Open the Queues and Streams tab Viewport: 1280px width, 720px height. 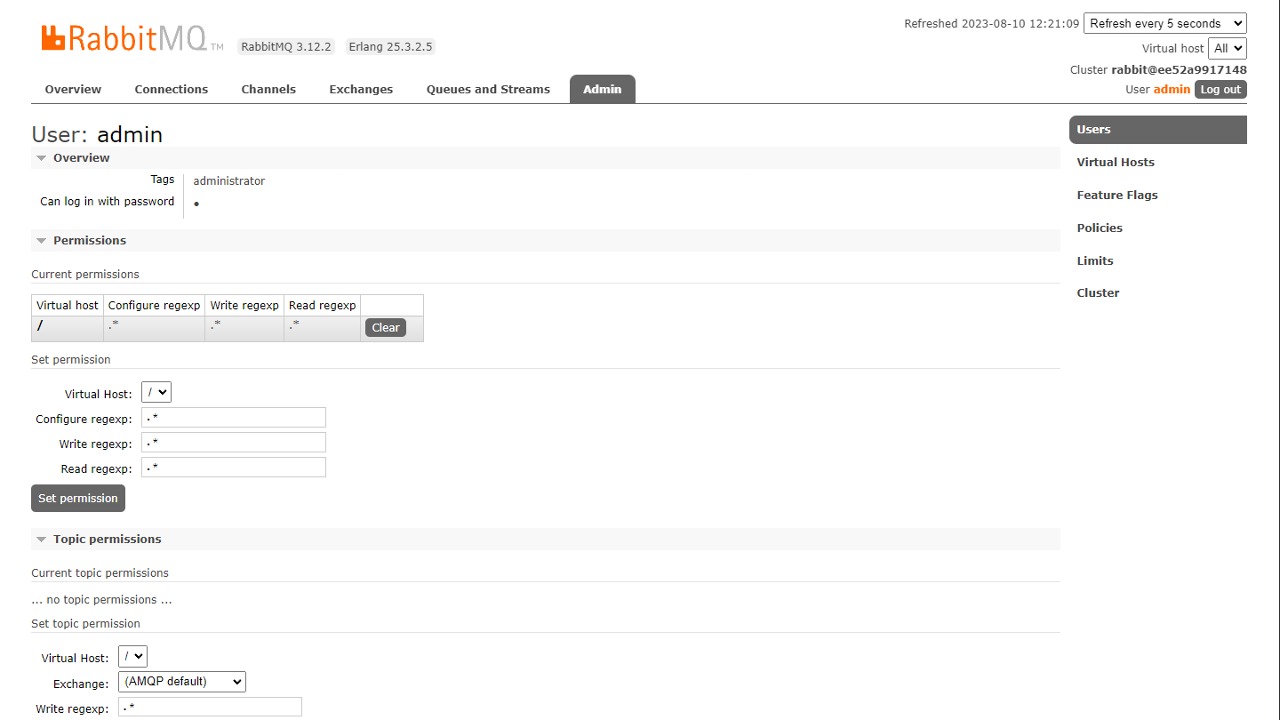pyautogui.click(x=488, y=89)
